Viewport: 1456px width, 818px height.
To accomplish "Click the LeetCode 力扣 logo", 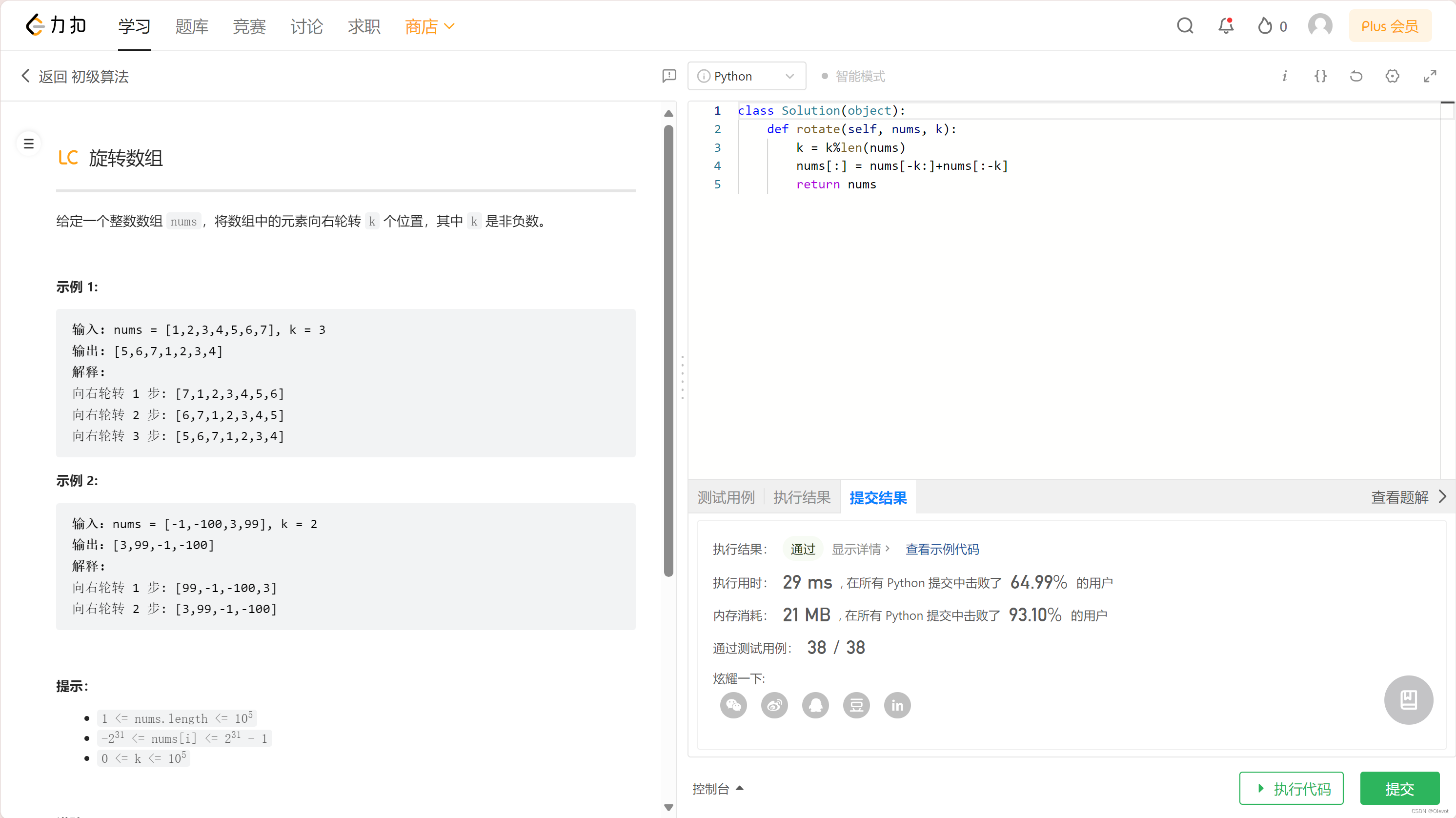I will (x=57, y=25).
